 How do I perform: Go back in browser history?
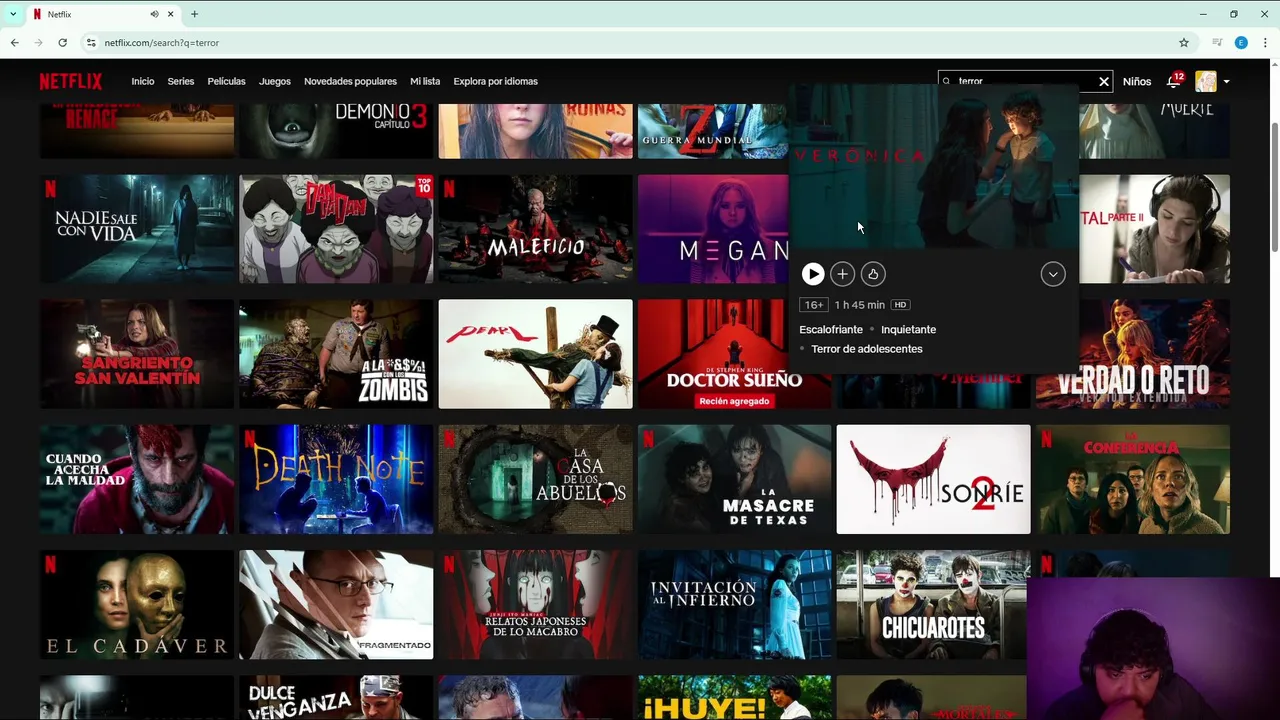coord(15,43)
